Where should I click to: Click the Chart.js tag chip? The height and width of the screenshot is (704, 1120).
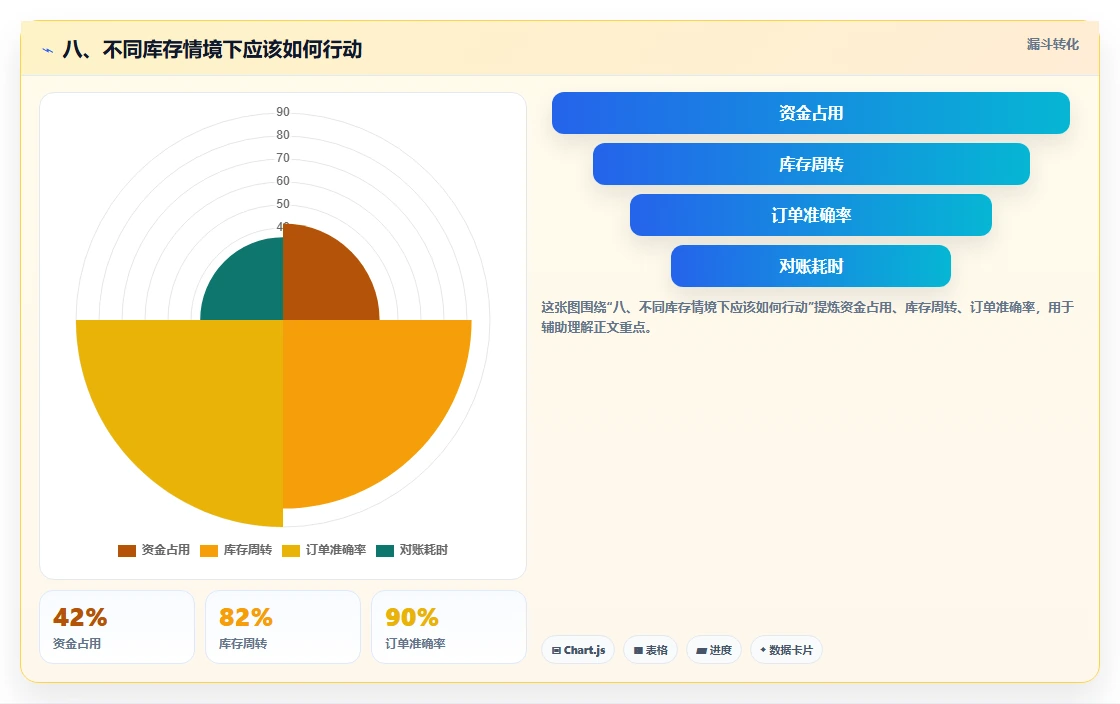578,650
